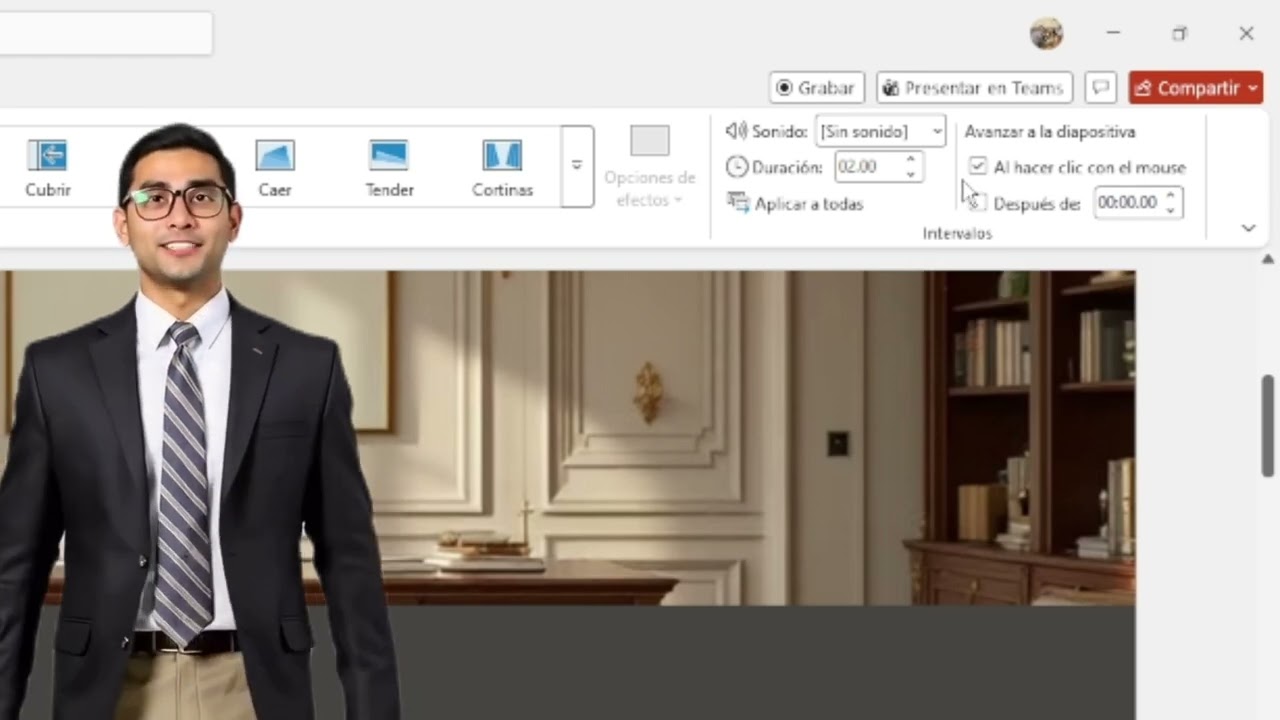
Task: Select the Tender transition
Action: tap(389, 167)
